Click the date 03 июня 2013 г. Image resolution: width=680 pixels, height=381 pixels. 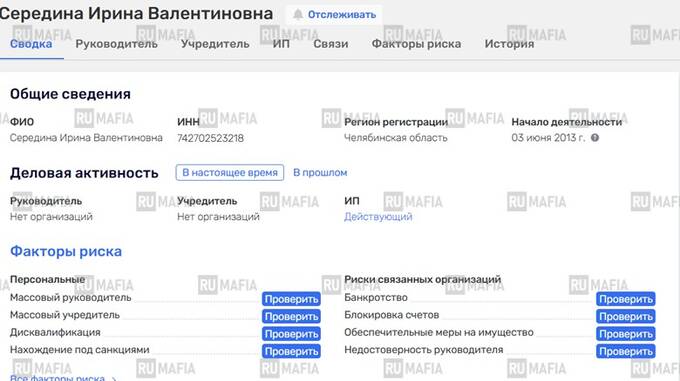point(548,138)
